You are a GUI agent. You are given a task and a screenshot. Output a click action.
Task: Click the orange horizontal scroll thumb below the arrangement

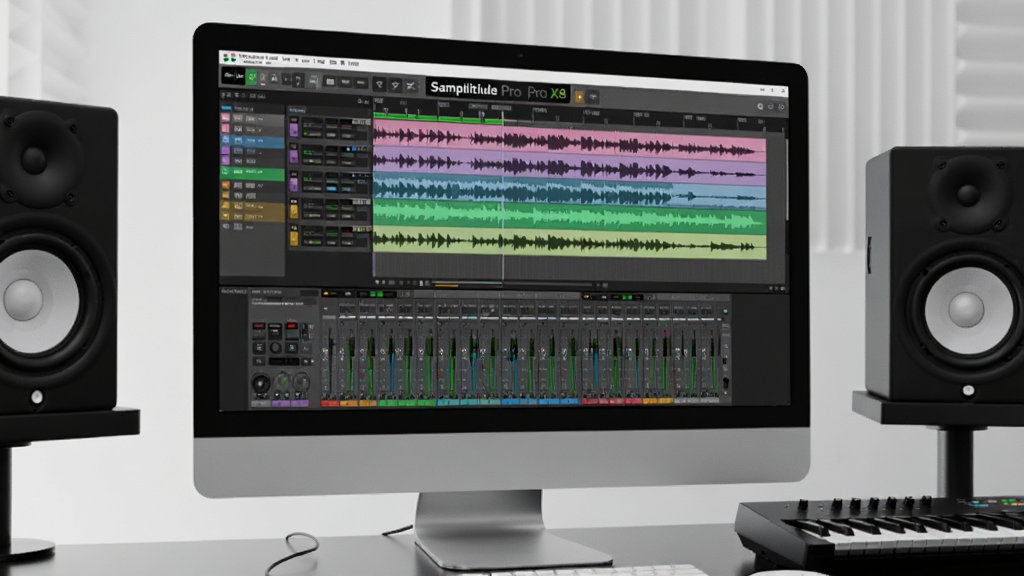pos(445,285)
